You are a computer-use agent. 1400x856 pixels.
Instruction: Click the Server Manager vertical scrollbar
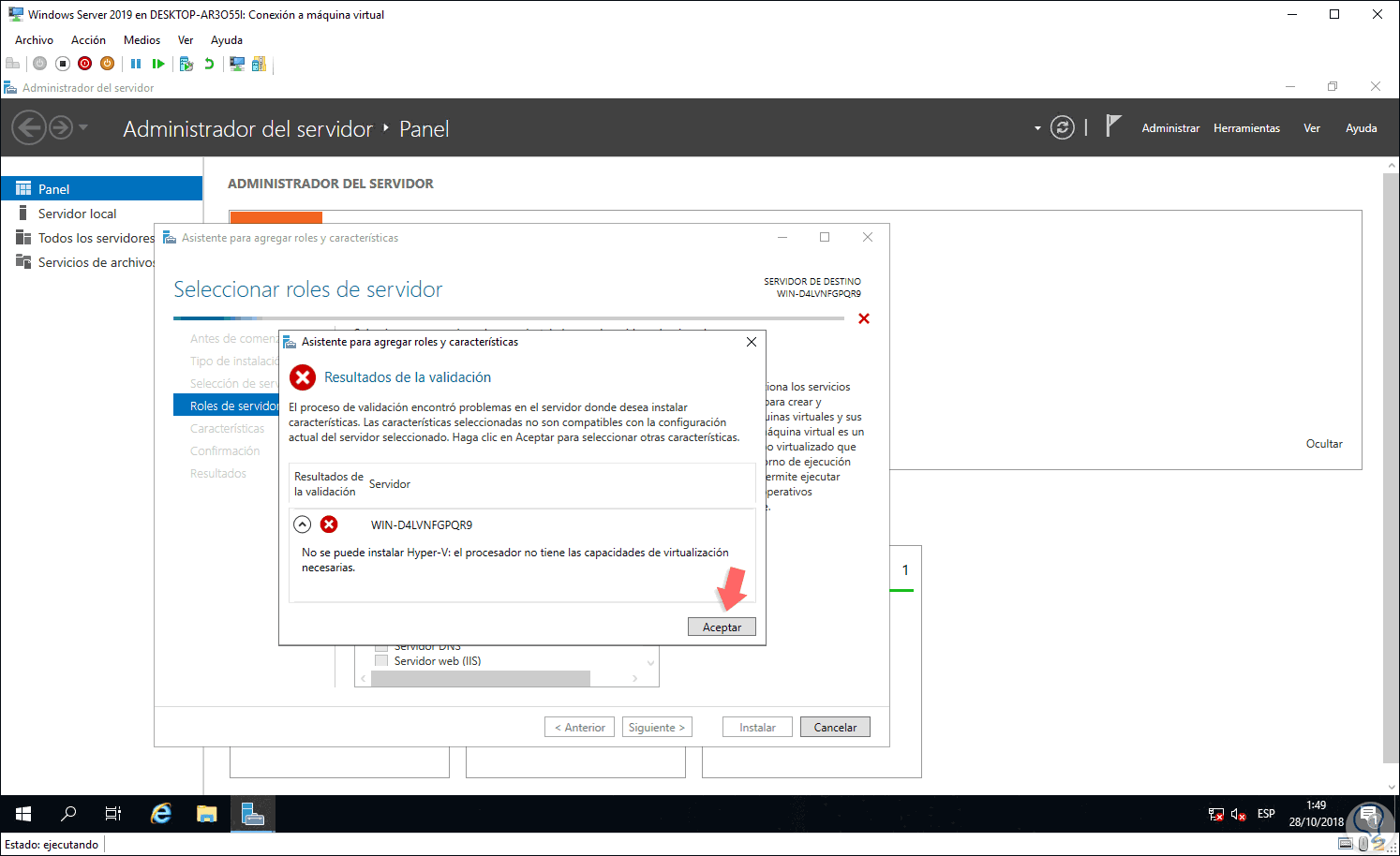(1391, 466)
